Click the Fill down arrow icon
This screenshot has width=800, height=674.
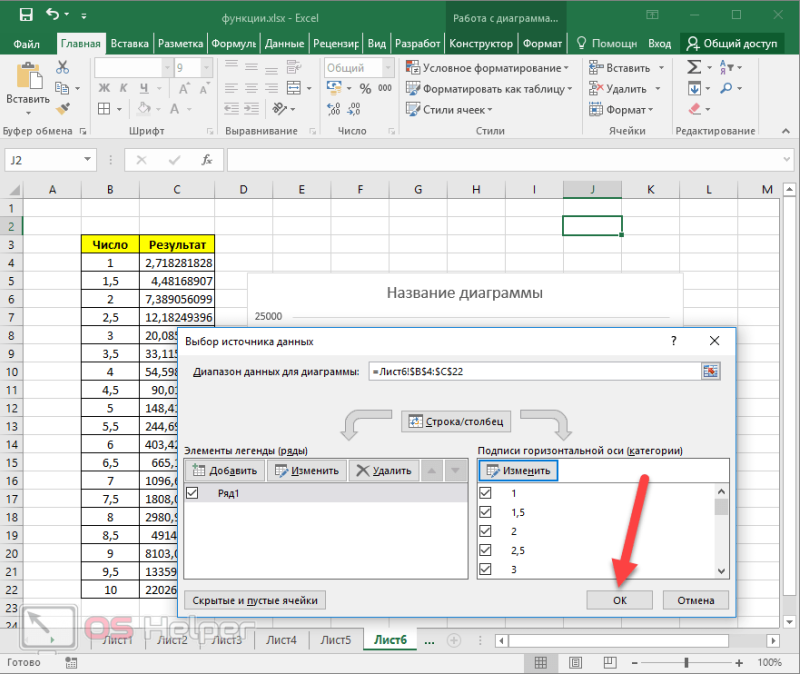pos(694,88)
